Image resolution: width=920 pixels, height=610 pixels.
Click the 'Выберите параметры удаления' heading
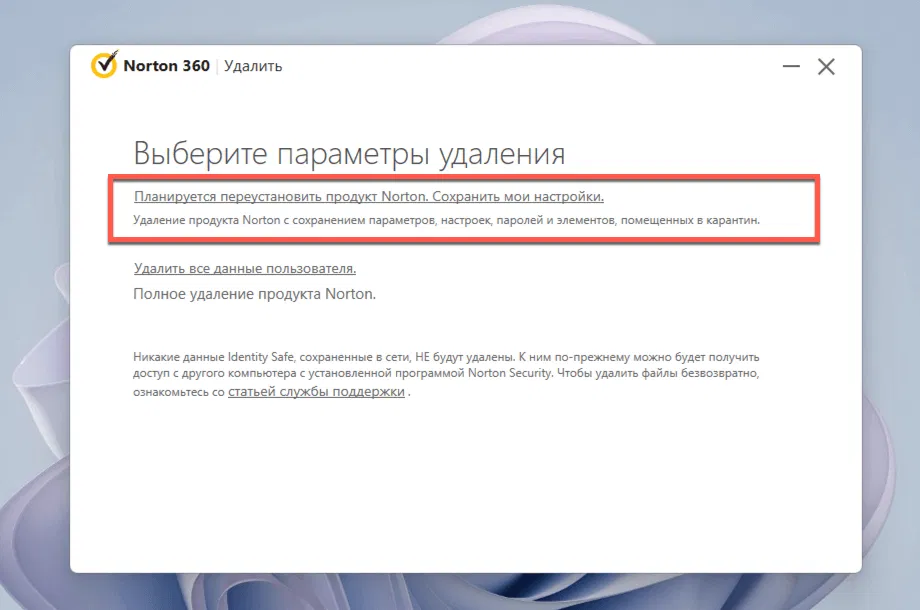349,154
